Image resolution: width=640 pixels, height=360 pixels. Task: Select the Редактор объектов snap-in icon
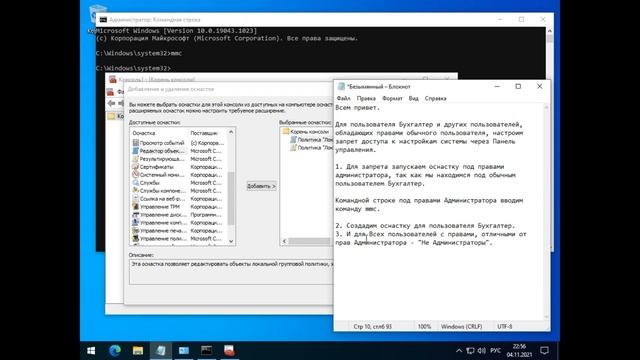coord(136,151)
